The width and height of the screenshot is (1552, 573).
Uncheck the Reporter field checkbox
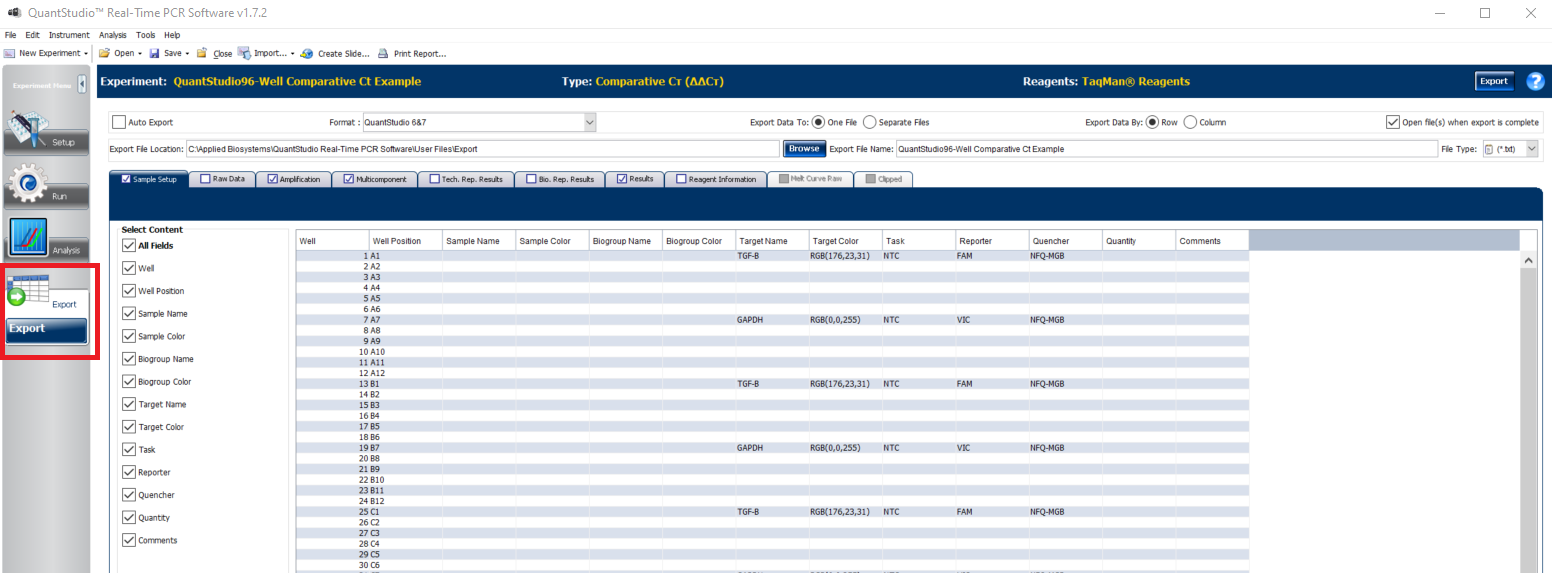tap(128, 472)
